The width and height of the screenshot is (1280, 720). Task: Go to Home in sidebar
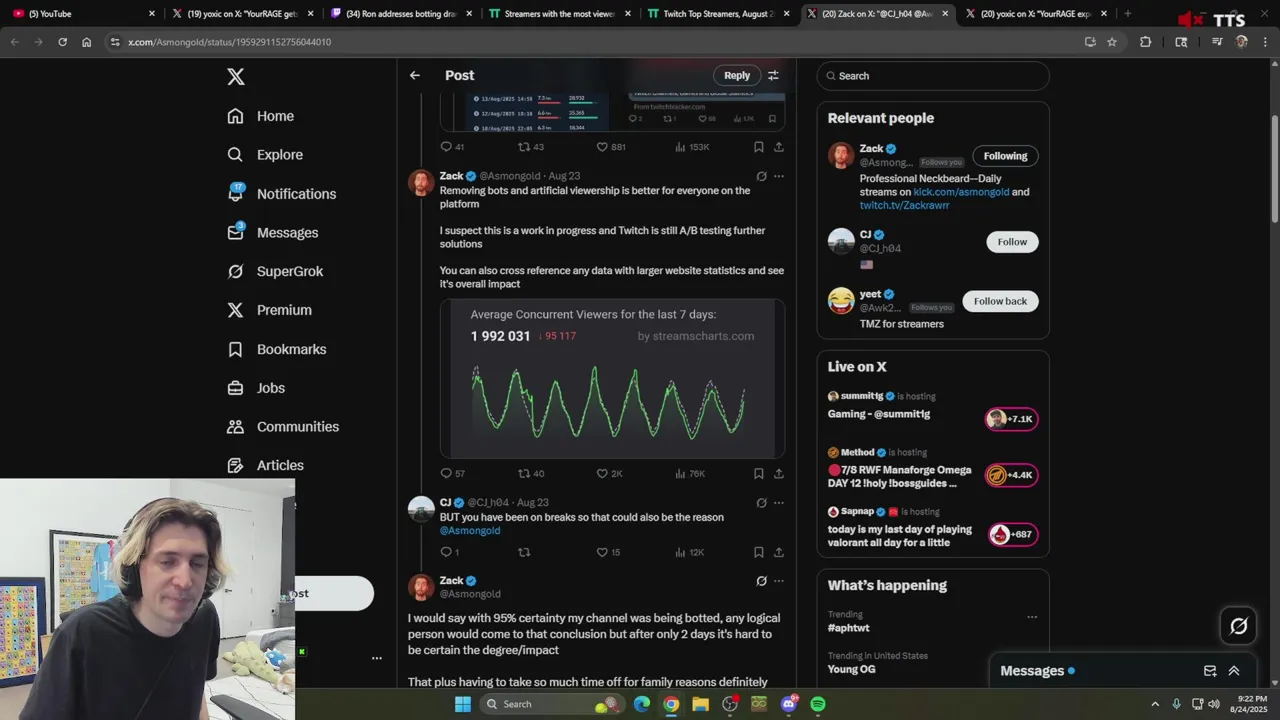[x=261, y=116]
